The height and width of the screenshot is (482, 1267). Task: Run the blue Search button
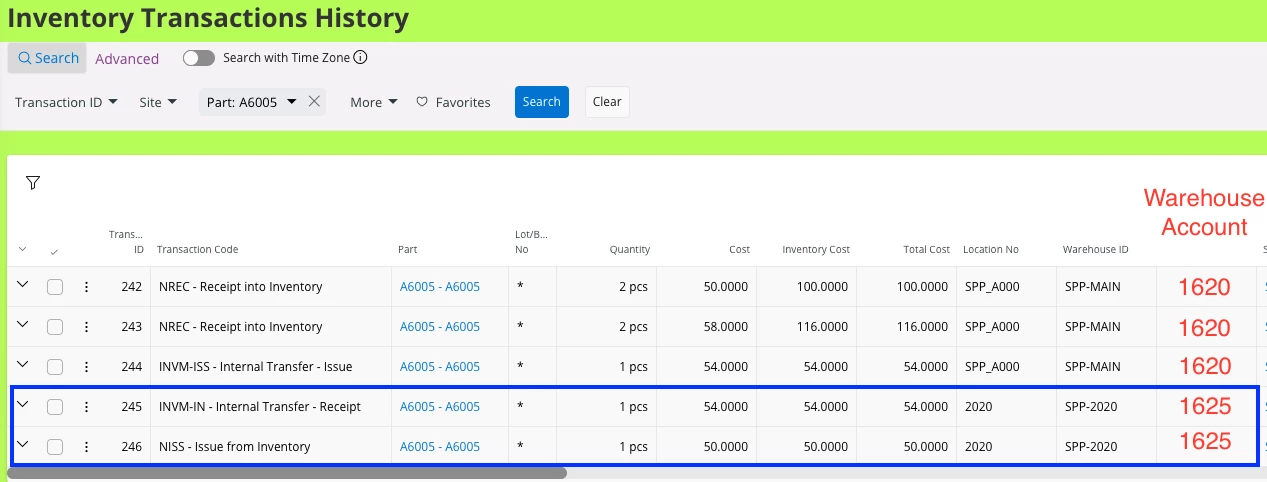click(x=542, y=102)
